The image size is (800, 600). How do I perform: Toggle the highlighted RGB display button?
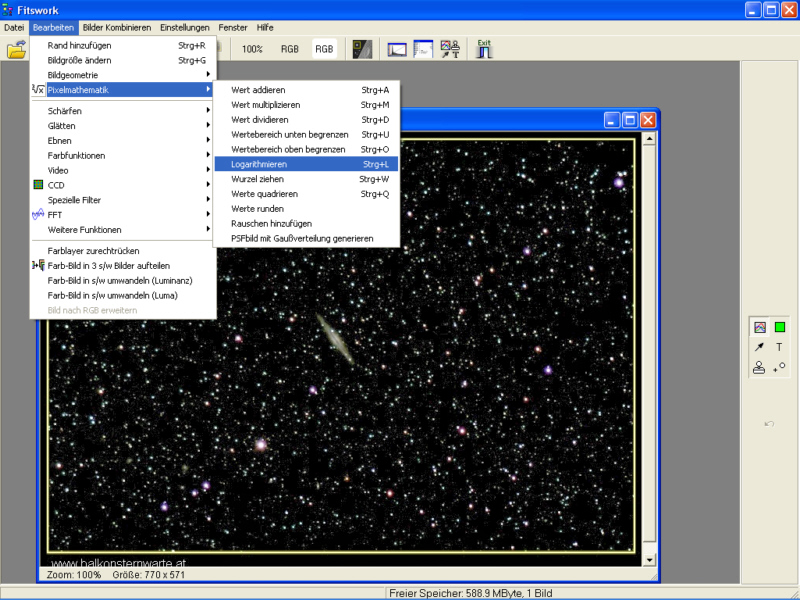tap(324, 48)
